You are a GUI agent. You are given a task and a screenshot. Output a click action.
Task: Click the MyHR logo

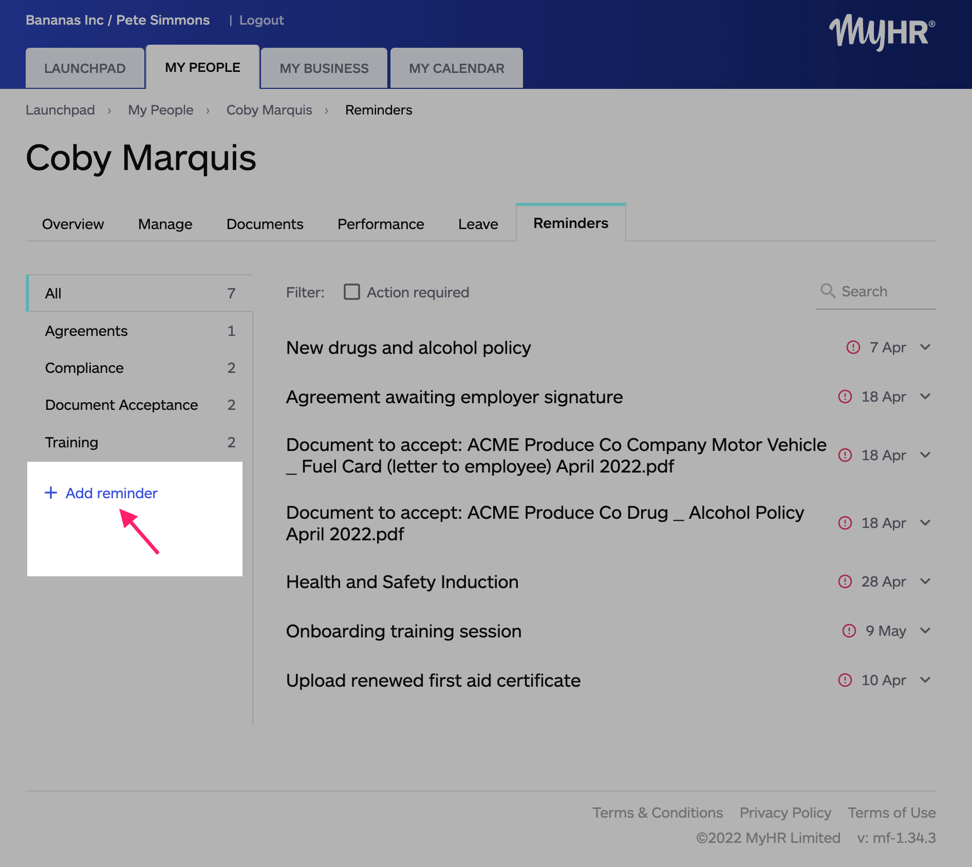[x=881, y=33]
